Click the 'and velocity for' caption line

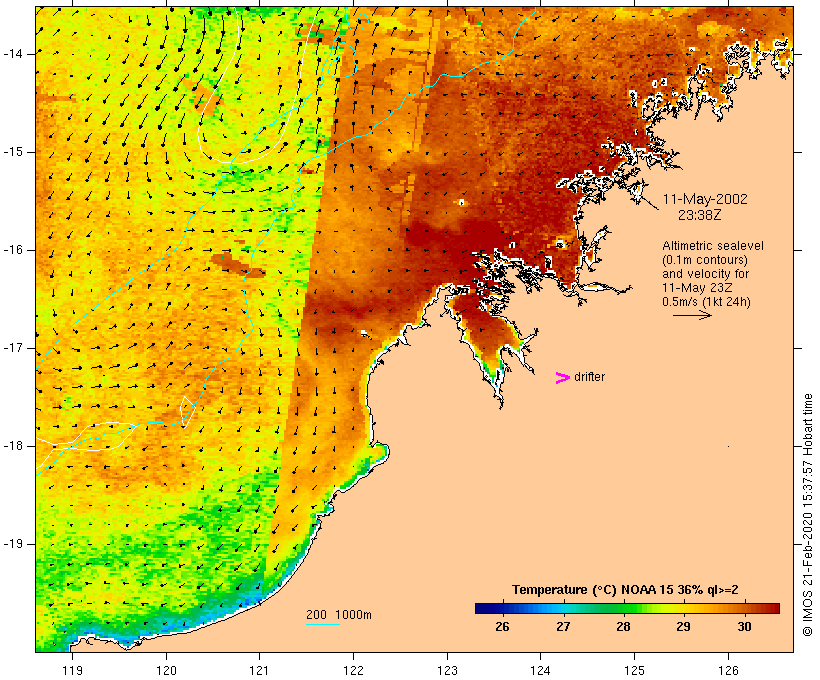[705, 274]
